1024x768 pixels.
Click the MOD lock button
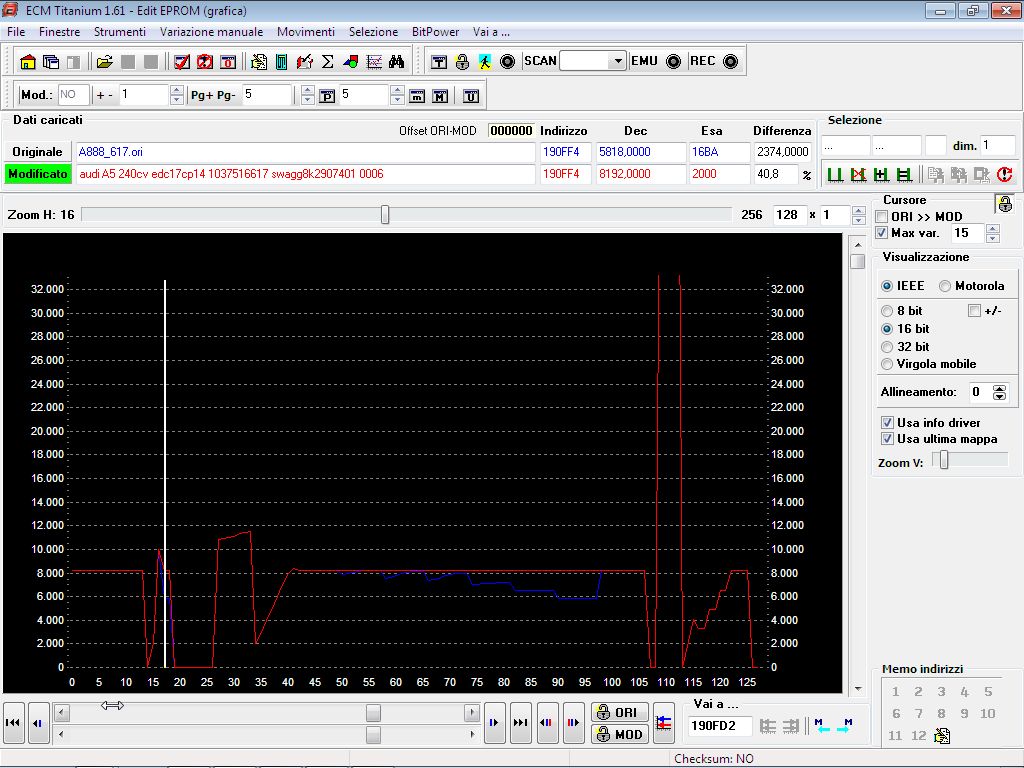(619, 734)
